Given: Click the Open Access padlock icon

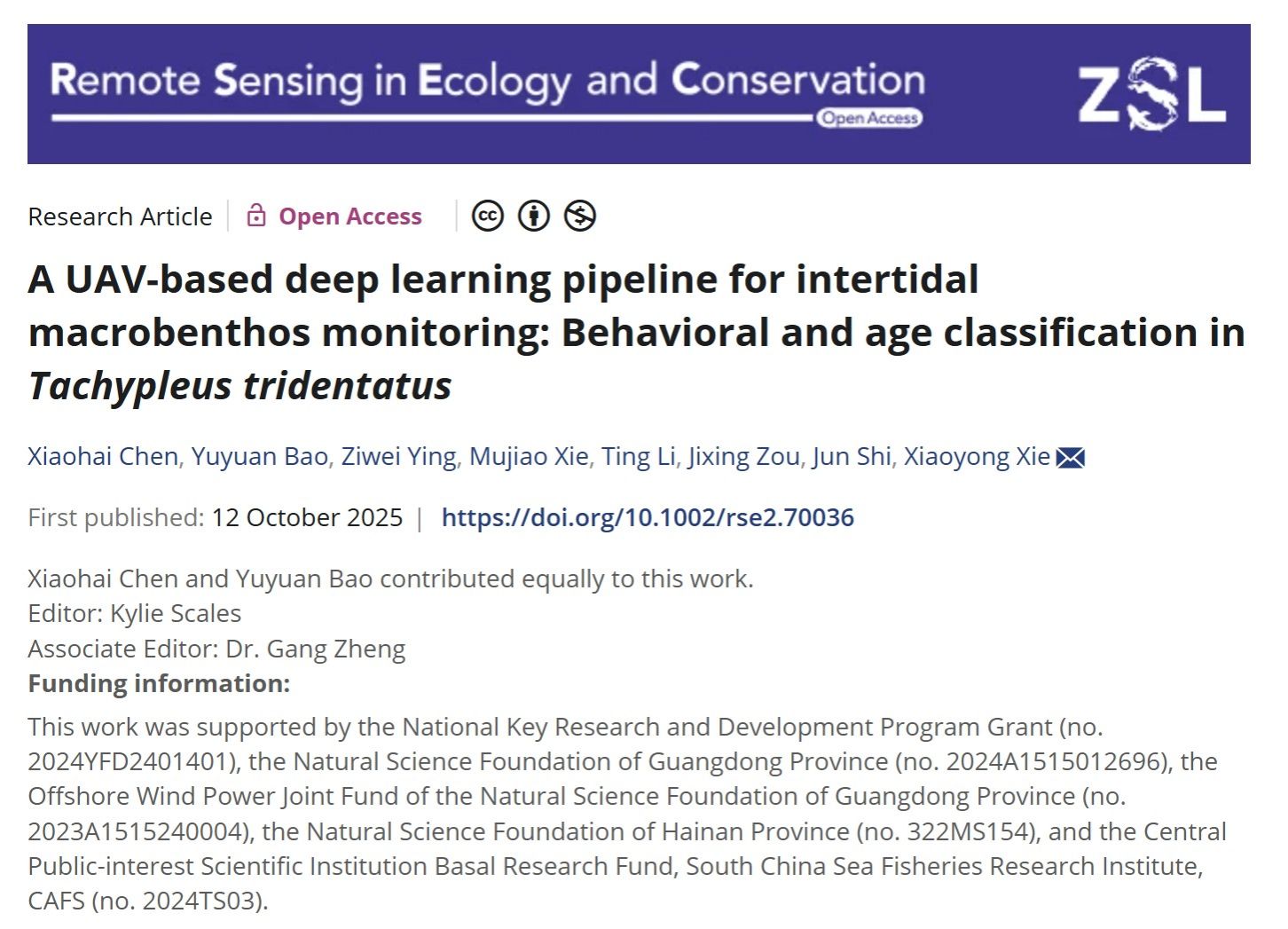Looking at the screenshot, I should click(256, 216).
